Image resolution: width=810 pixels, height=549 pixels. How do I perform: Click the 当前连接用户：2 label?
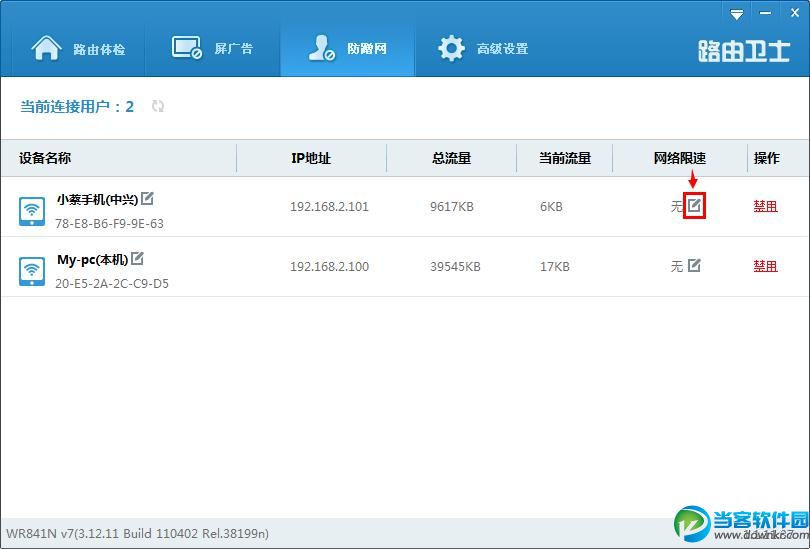(77, 106)
